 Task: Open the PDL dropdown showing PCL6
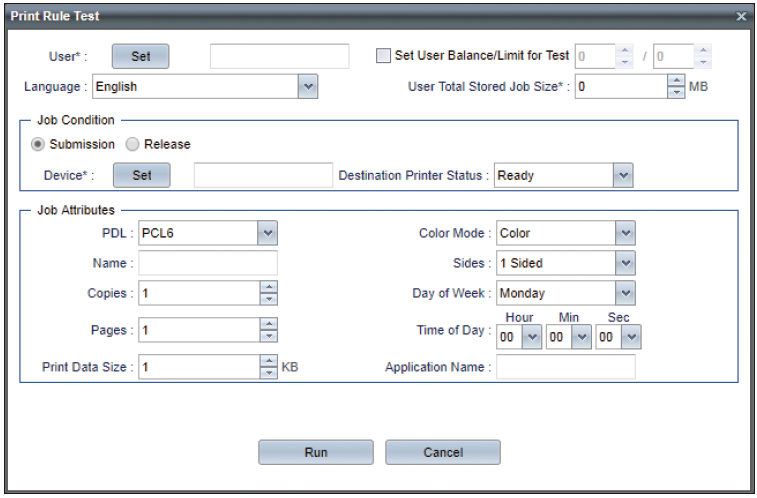coord(267,234)
